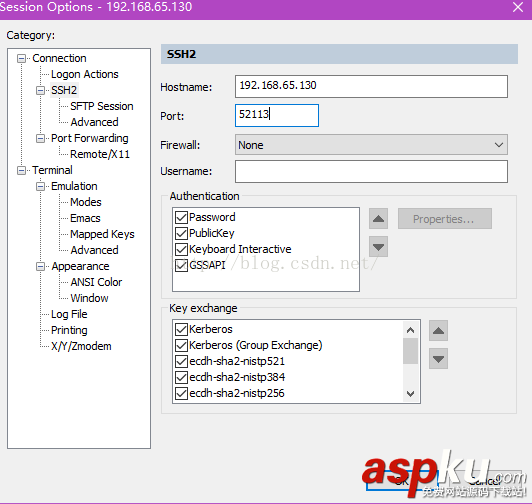Close the Session Options dialog
Screen dimensions: 532x504
[x=518, y=7]
